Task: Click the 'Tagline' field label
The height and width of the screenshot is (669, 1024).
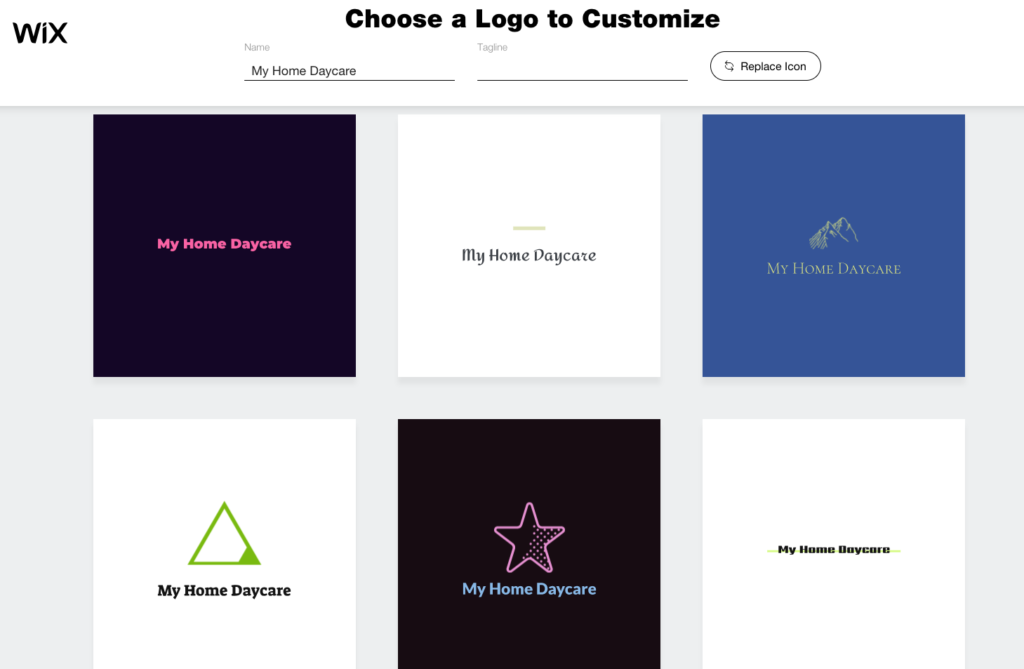Action: pyautogui.click(x=492, y=47)
